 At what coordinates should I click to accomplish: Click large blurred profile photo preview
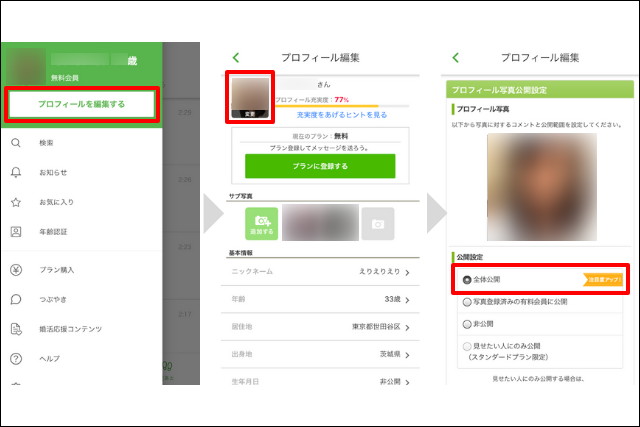(x=542, y=187)
